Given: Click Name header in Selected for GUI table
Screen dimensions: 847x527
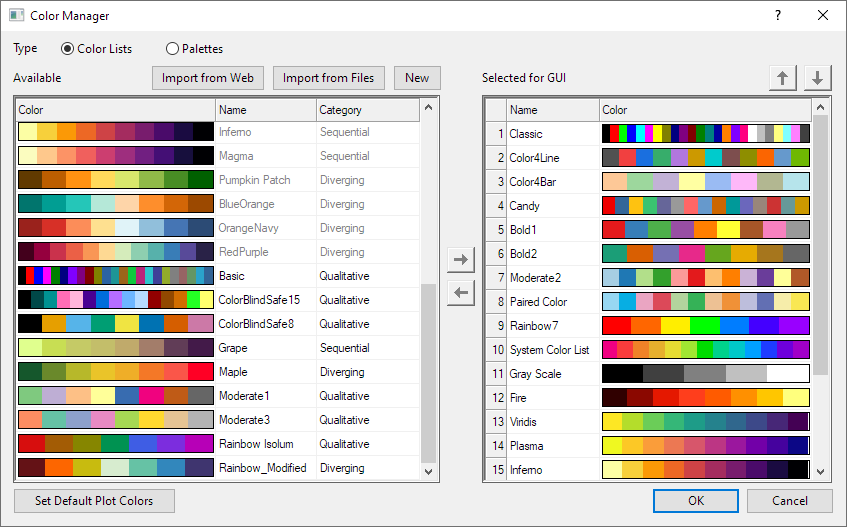Looking at the screenshot, I should click(x=553, y=110).
